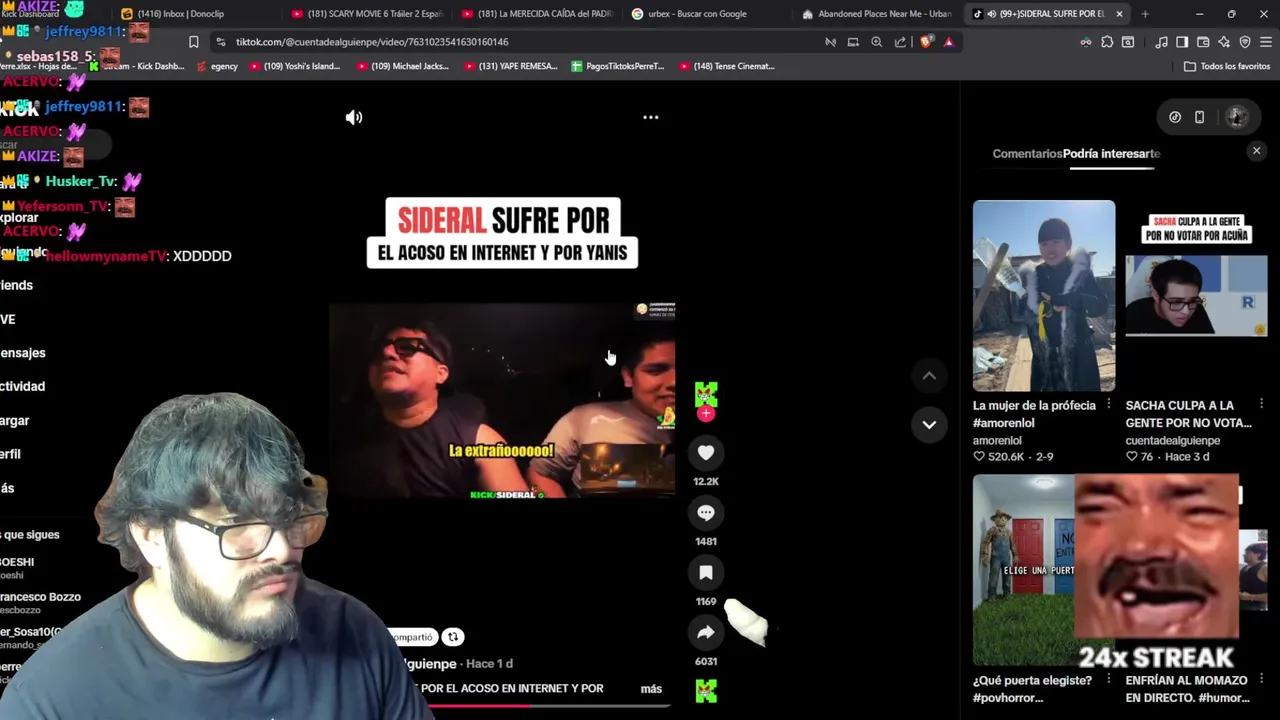This screenshot has width=1280, height=720.
Task: Close the side panel with X button
Action: pos(1257,151)
